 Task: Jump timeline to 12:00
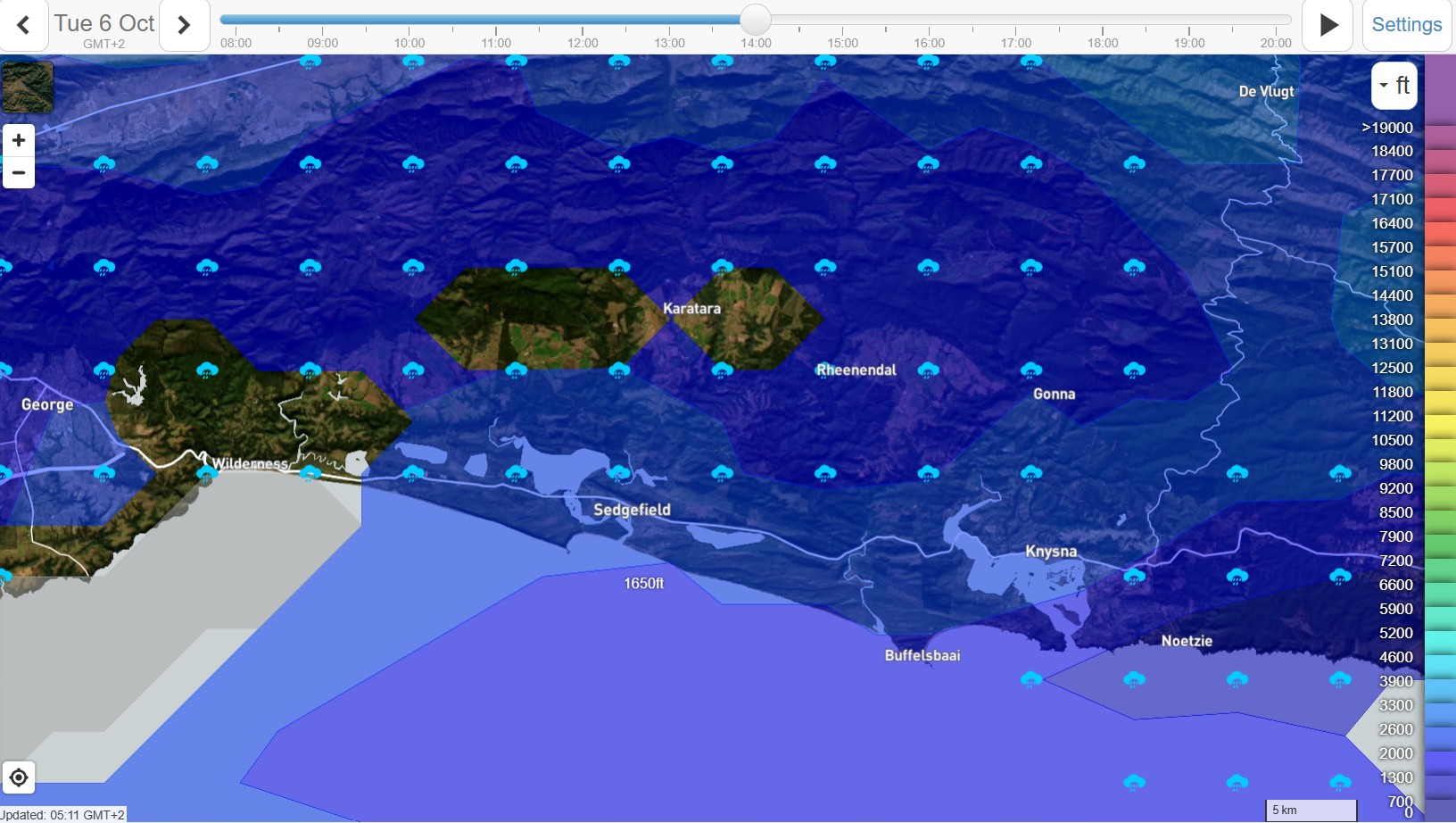click(x=583, y=42)
